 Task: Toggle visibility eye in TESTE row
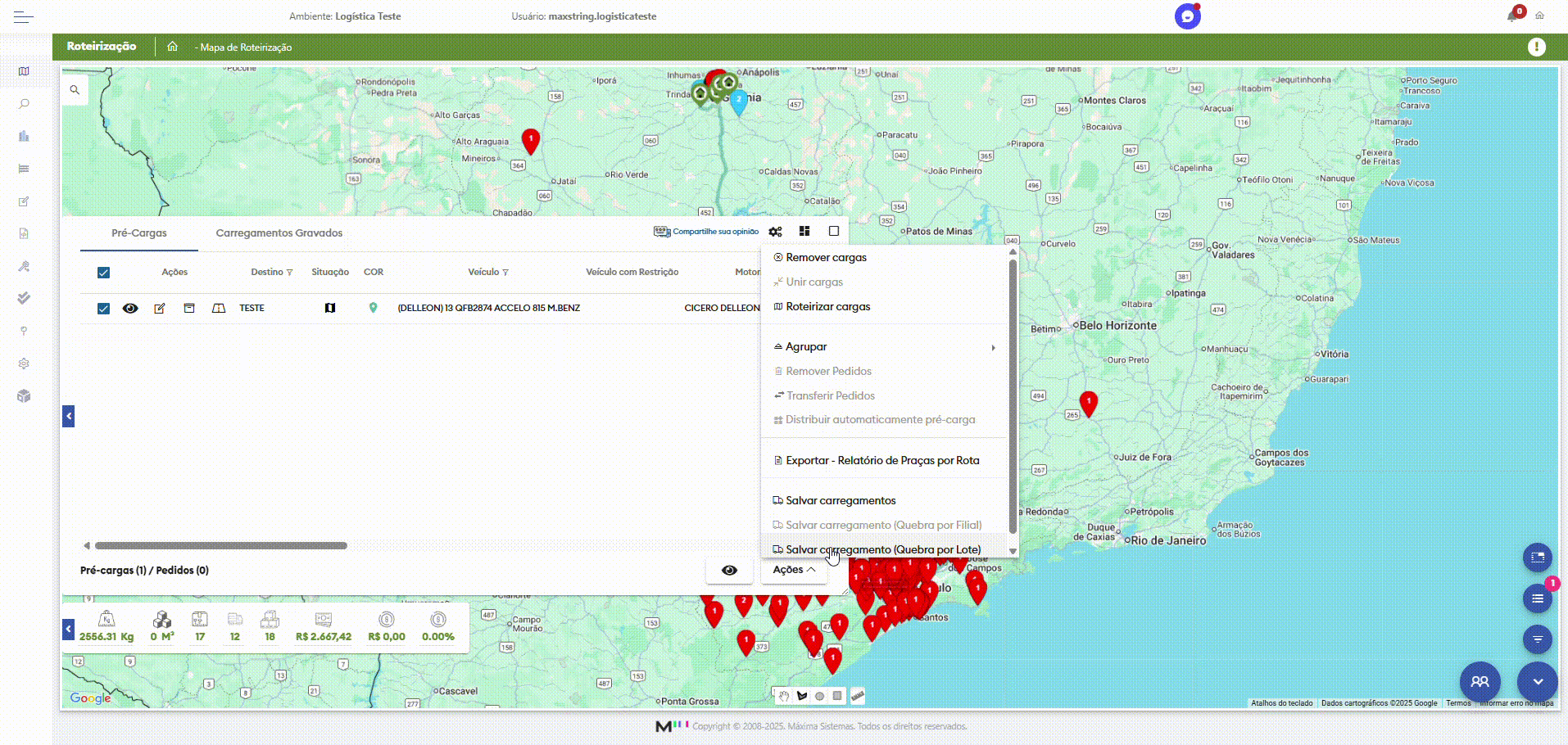point(130,309)
